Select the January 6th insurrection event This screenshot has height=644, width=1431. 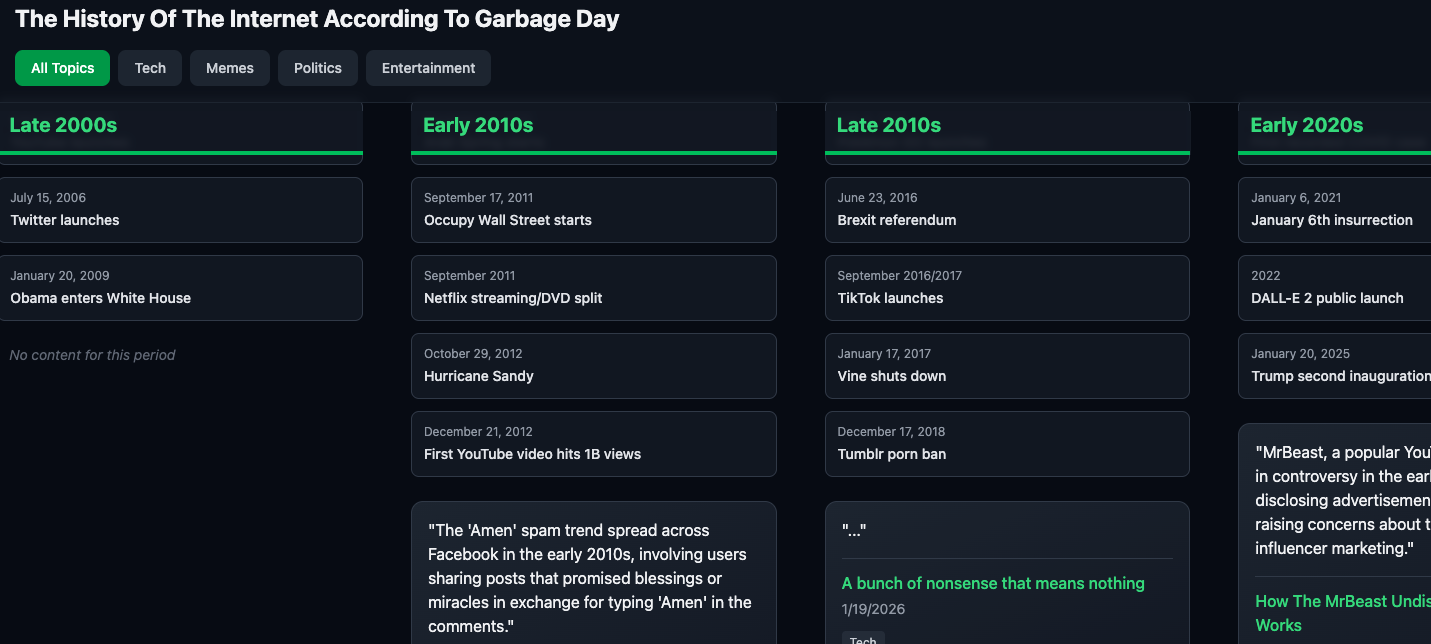1334,210
